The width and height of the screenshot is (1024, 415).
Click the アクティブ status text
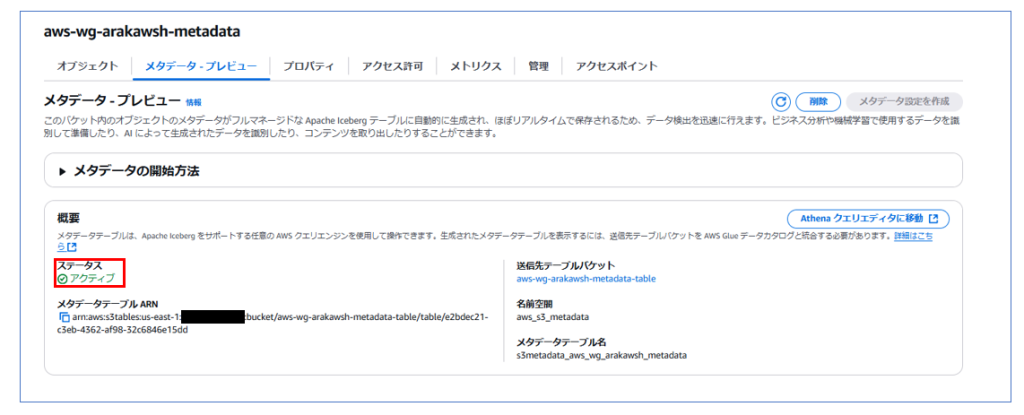92,278
